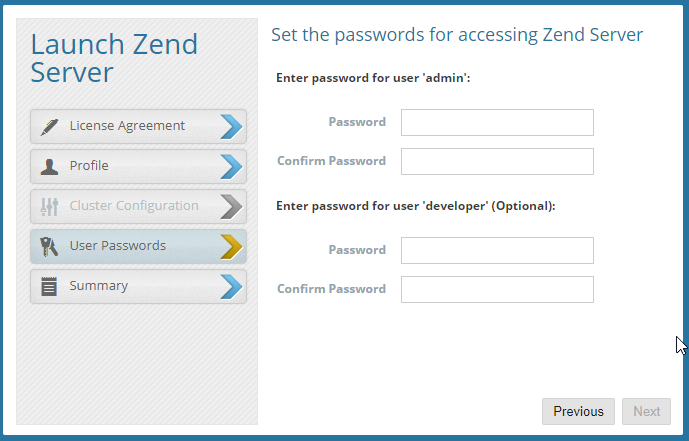Viewport: 689px width, 441px height.
Task: Focus the admin Password field
Action: tap(497, 122)
